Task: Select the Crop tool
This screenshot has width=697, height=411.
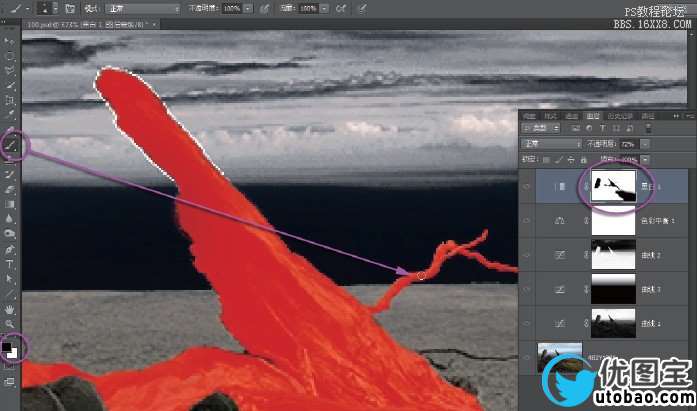Action: 9,100
